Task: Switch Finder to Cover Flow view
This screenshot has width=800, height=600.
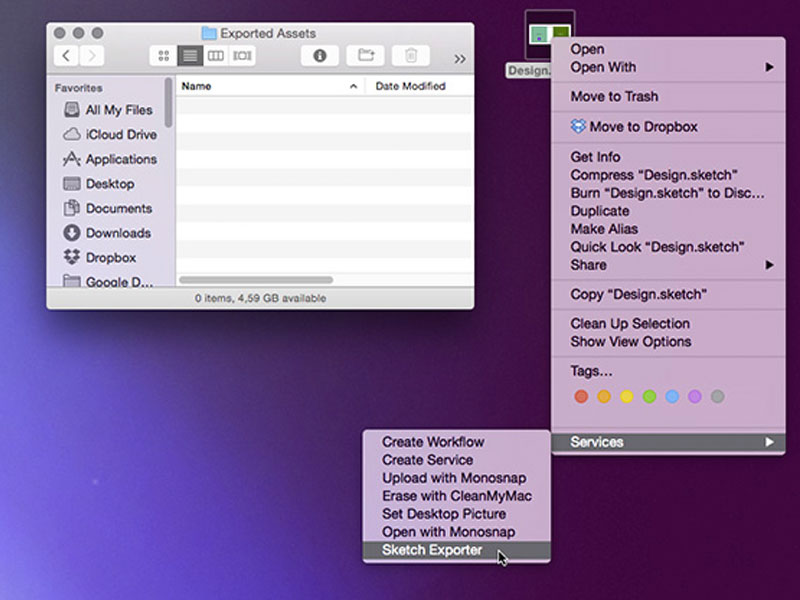Action: pos(242,56)
